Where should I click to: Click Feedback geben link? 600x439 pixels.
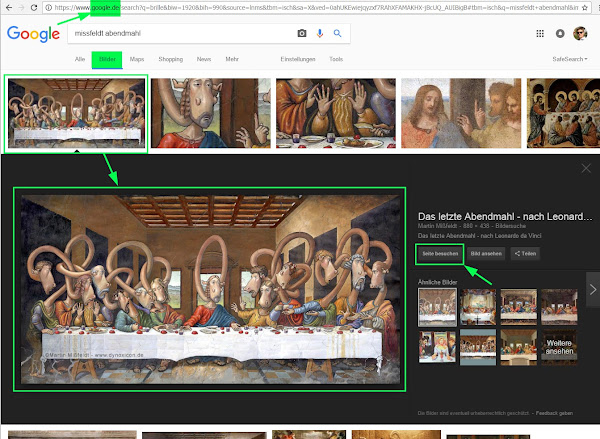pyautogui.click(x=554, y=413)
